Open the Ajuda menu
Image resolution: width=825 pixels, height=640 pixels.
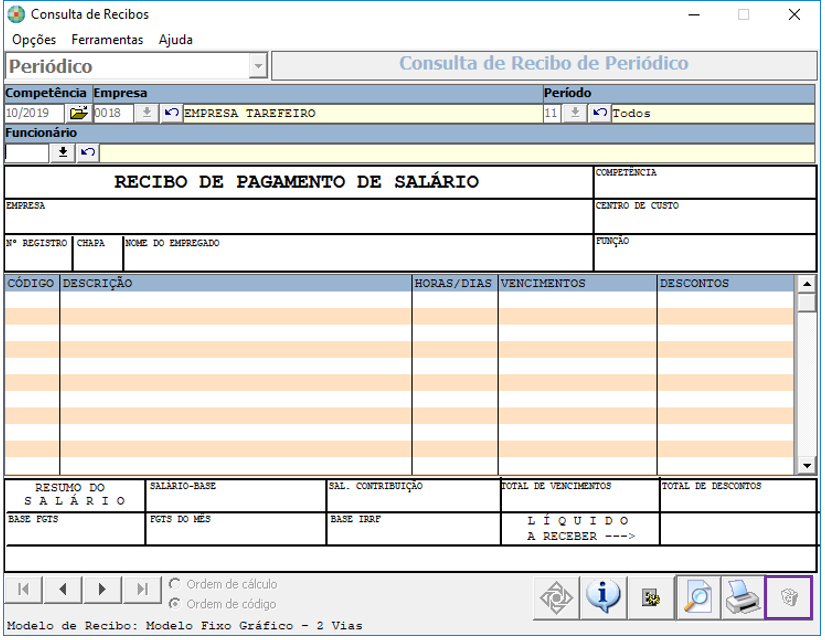coord(176,40)
